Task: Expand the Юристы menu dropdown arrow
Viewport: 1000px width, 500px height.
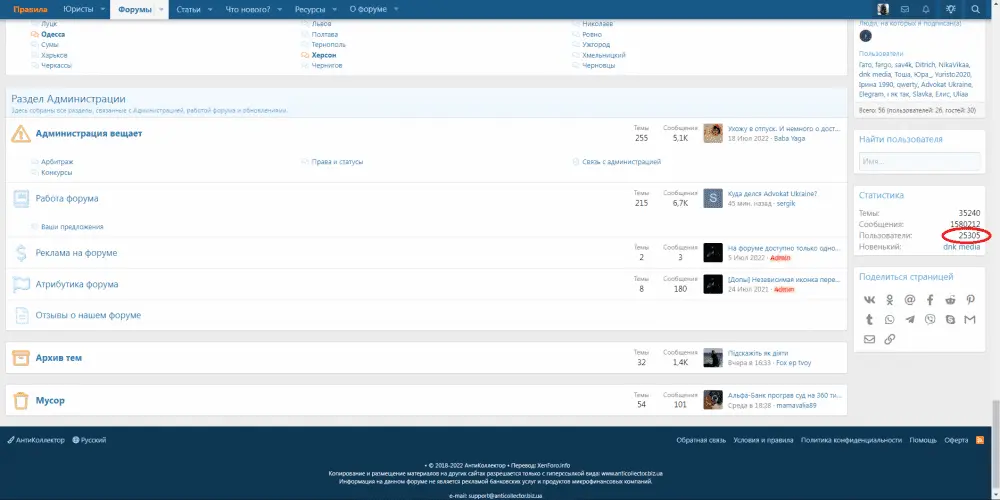Action: click(102, 9)
